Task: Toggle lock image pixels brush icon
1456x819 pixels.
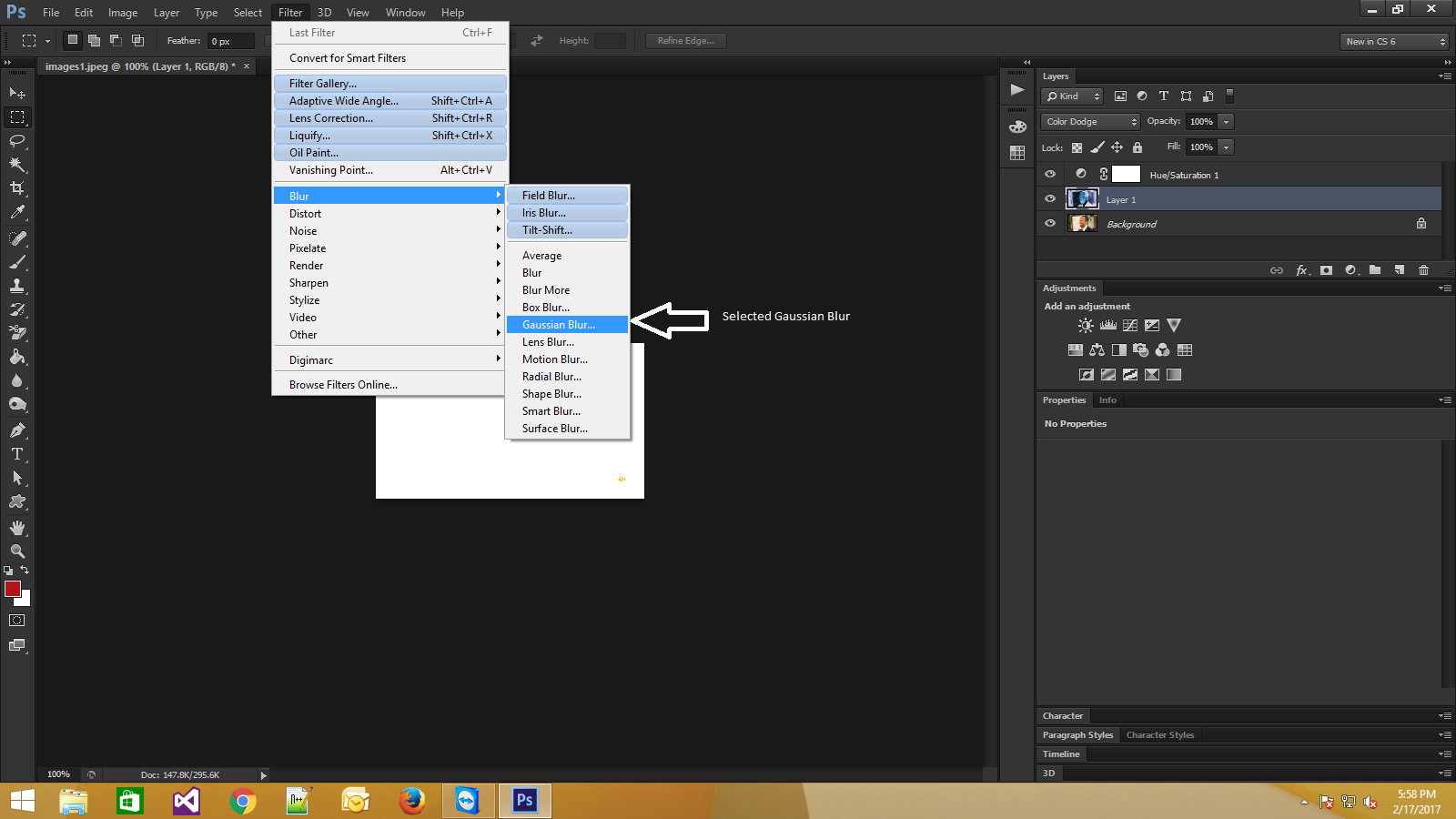Action: 1097,147
